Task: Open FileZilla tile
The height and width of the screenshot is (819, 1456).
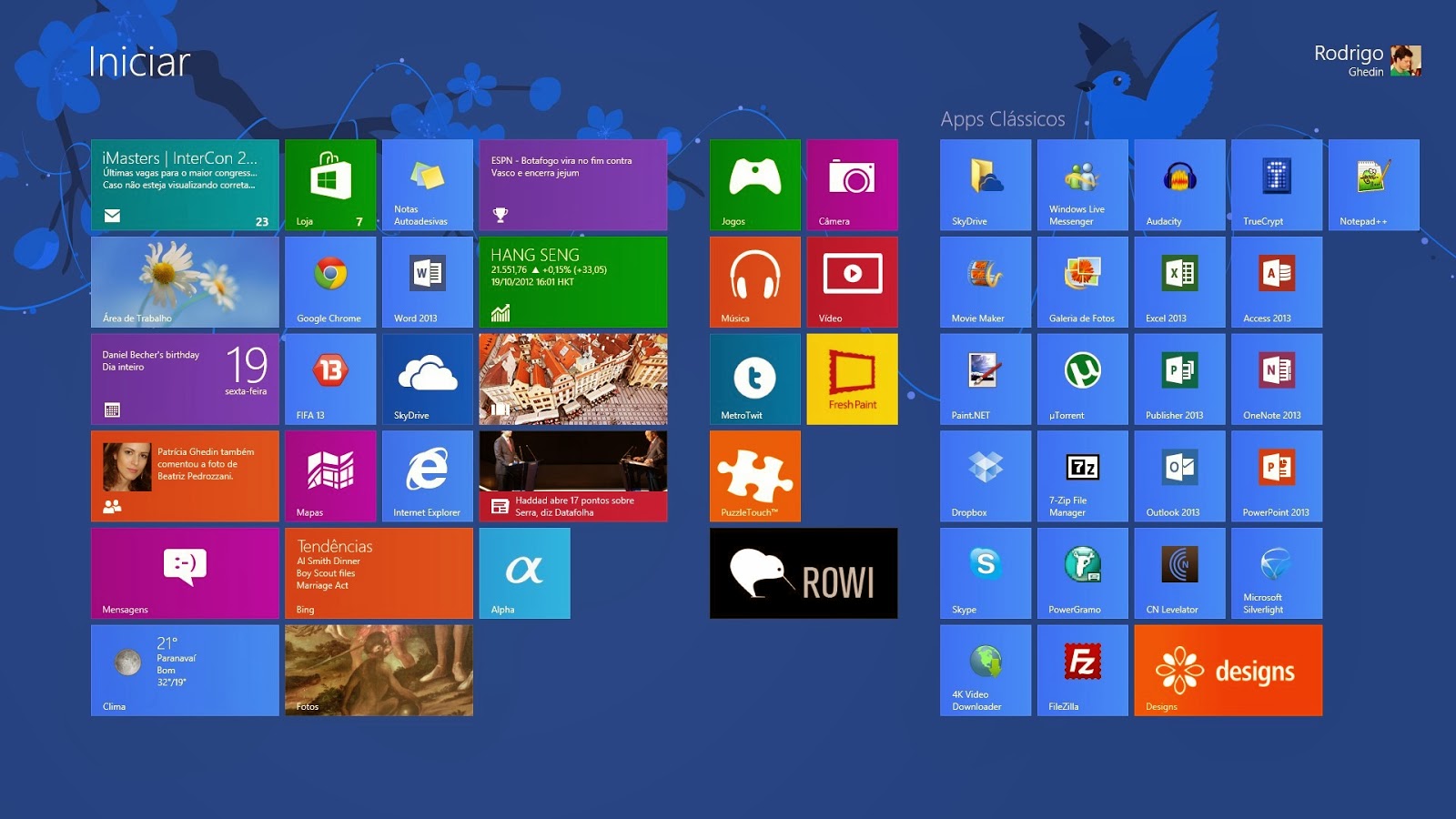Action: point(1083,671)
